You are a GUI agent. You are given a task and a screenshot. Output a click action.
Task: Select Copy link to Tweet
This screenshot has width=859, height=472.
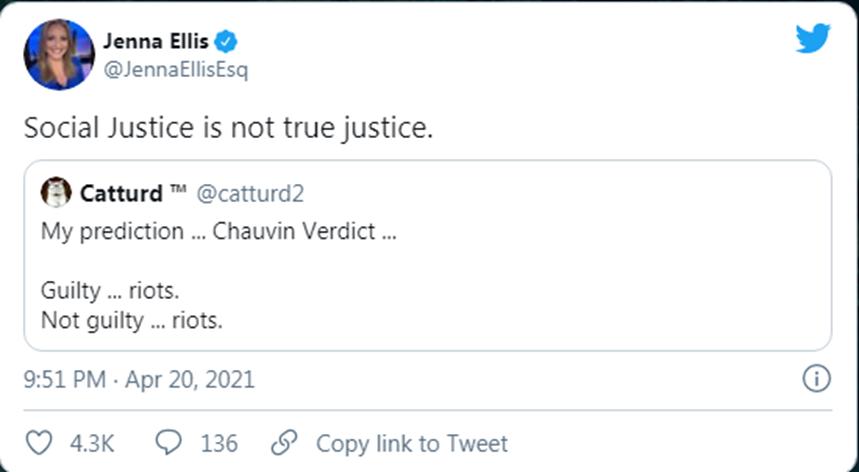[x=411, y=443]
